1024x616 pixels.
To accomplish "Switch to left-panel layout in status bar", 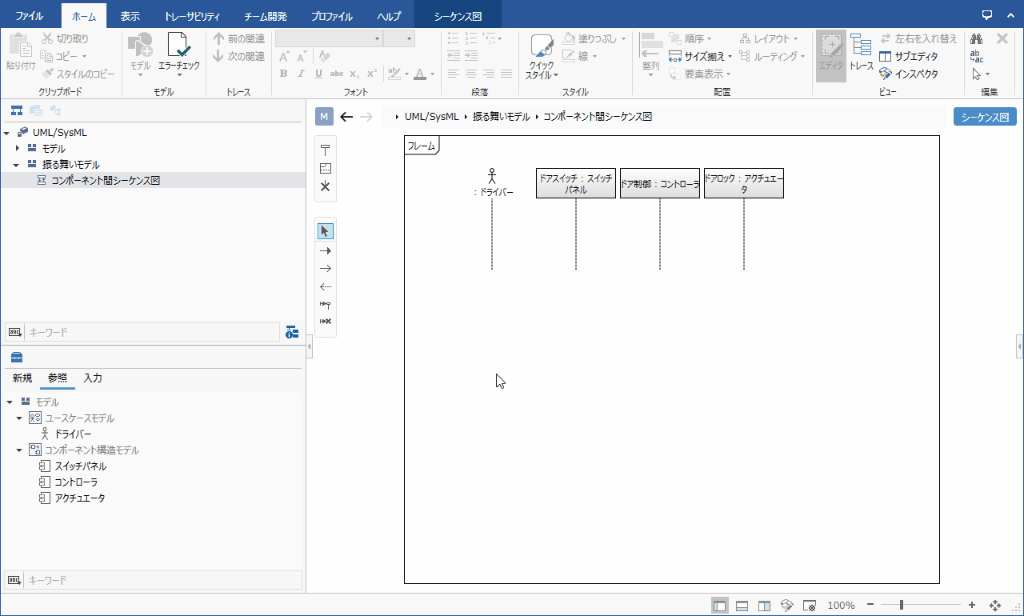I will [x=720, y=605].
